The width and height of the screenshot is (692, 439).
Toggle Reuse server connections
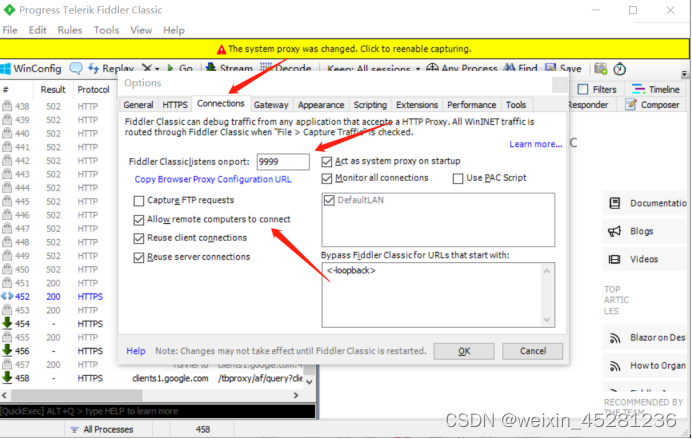192,257
